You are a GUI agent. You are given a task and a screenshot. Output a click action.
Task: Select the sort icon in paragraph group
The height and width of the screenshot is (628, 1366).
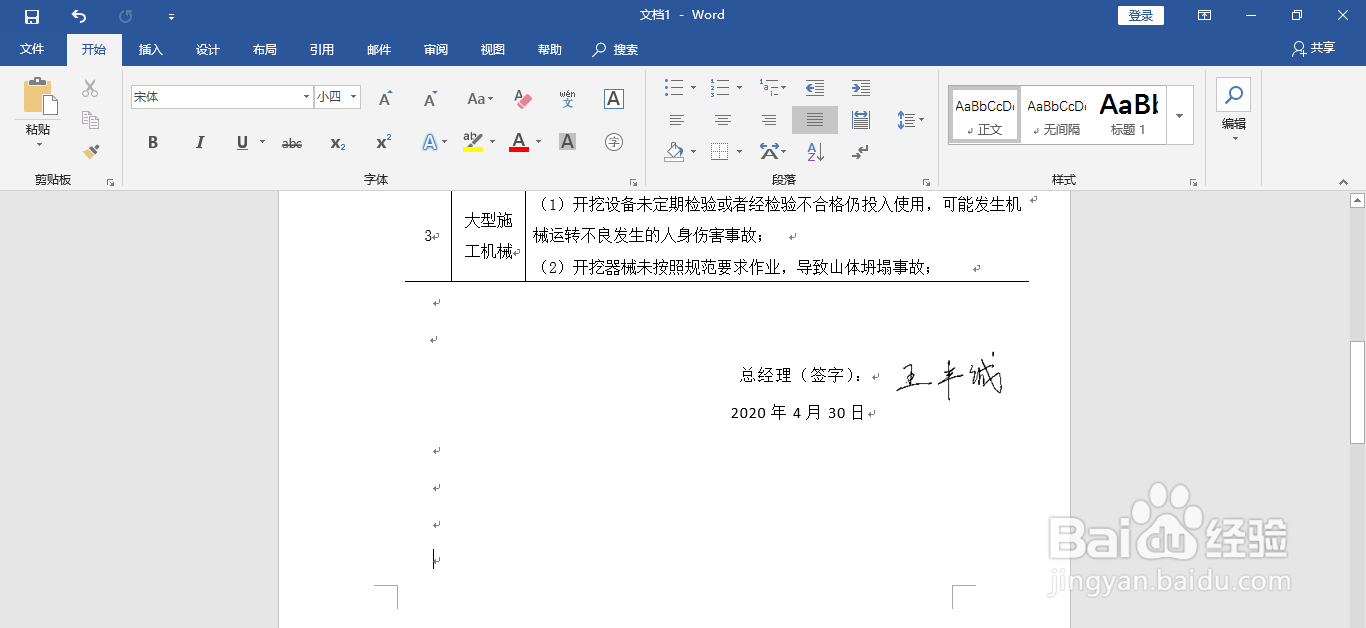pyautogui.click(x=815, y=152)
